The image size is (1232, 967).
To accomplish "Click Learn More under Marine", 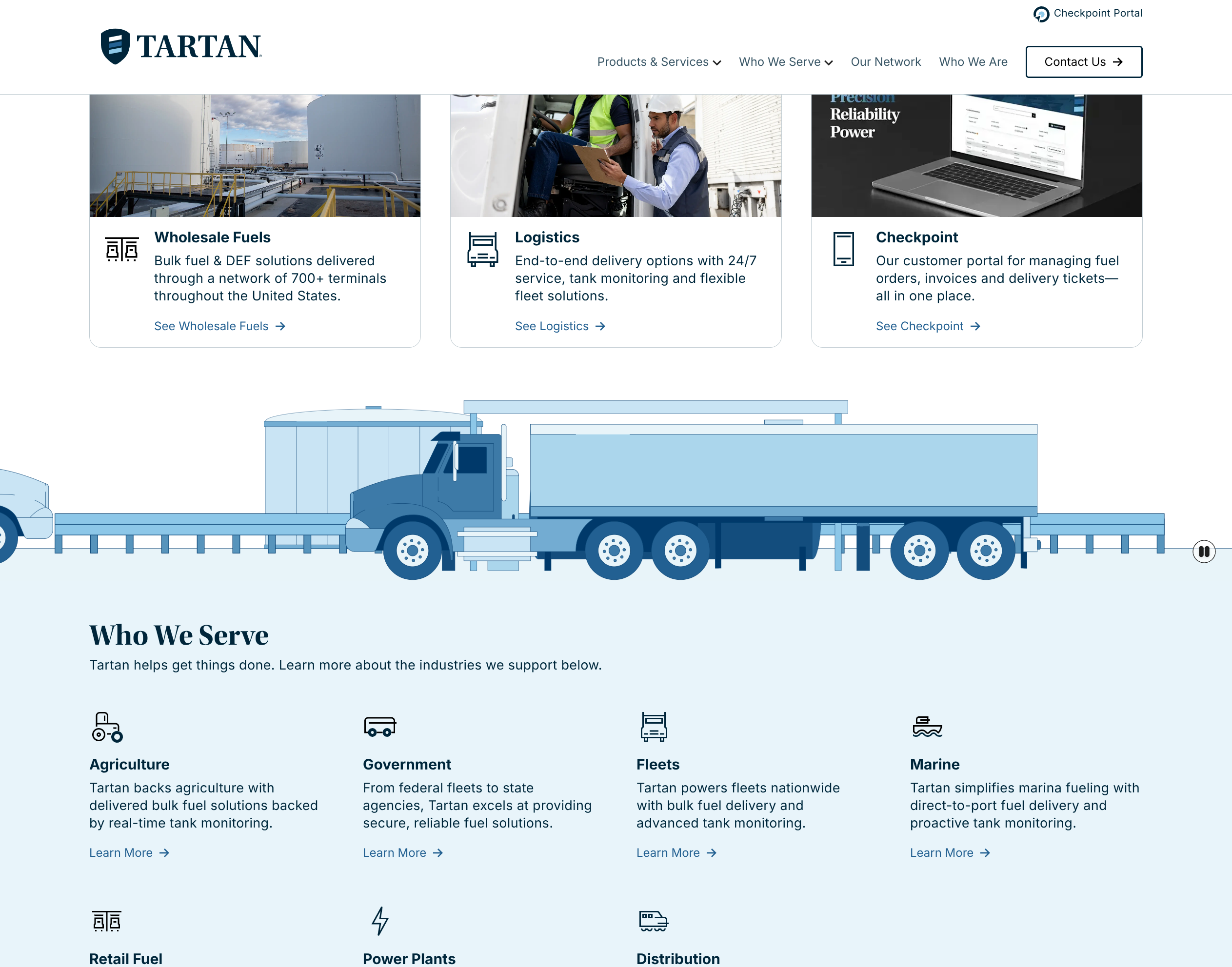I will point(950,852).
